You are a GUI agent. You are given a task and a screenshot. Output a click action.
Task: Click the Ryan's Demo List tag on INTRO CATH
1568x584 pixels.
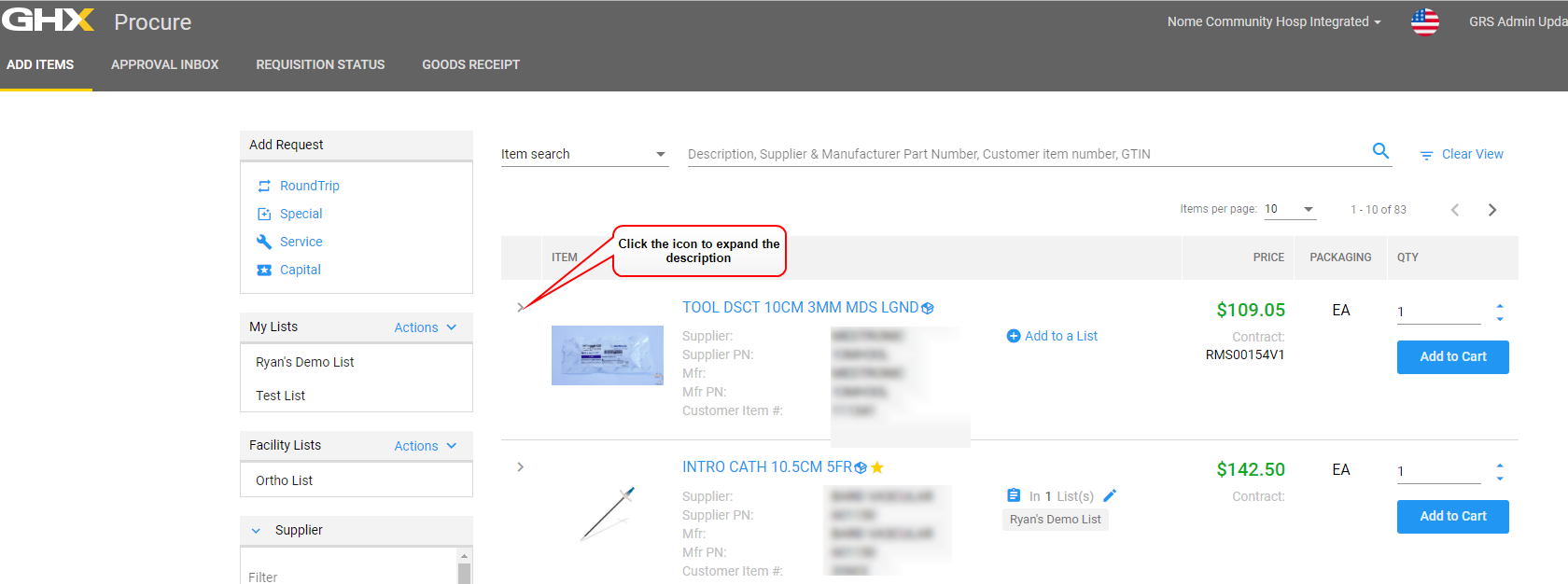[x=1055, y=520]
